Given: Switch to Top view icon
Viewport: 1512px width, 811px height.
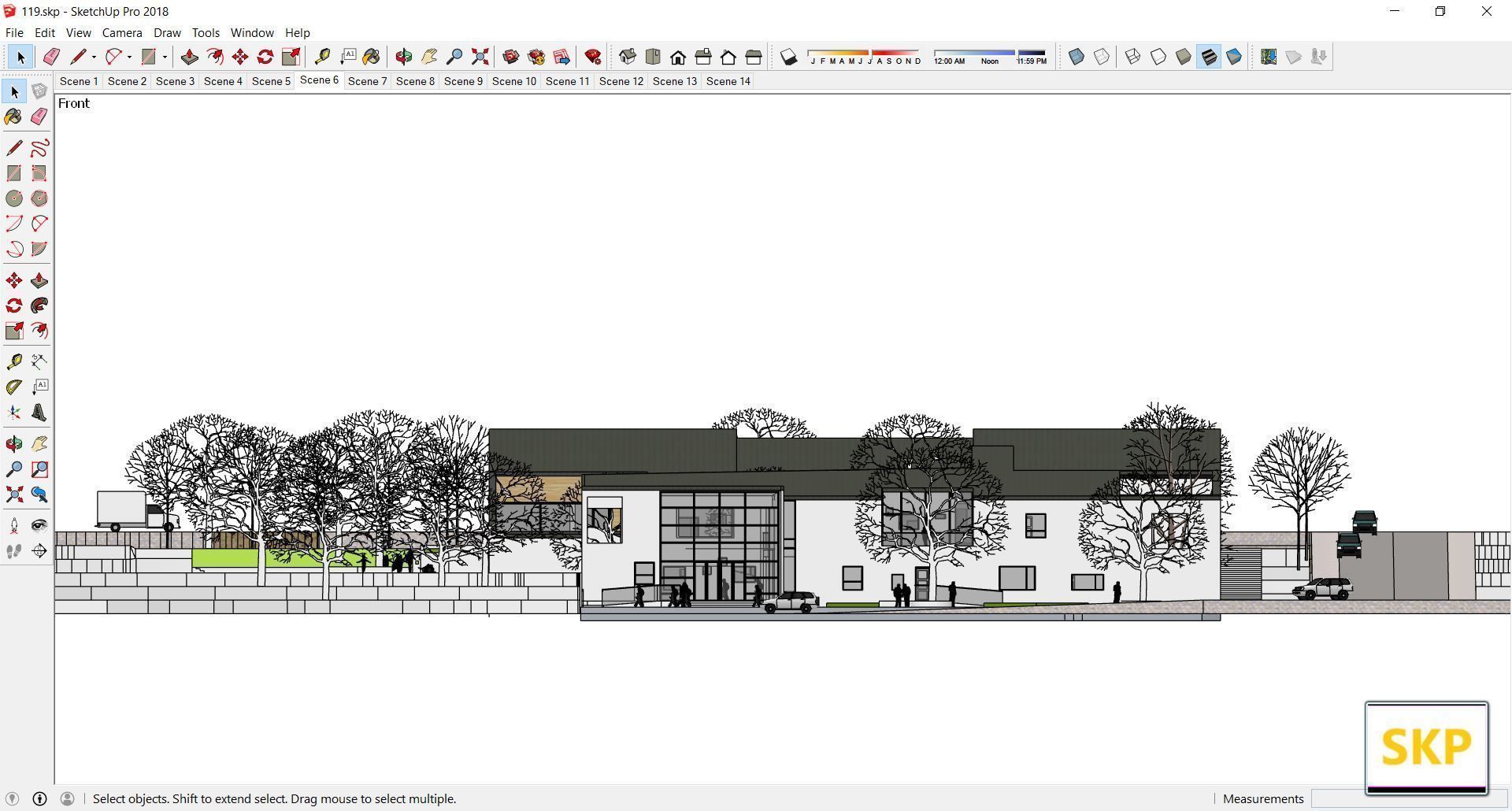Looking at the screenshot, I should tap(652, 57).
